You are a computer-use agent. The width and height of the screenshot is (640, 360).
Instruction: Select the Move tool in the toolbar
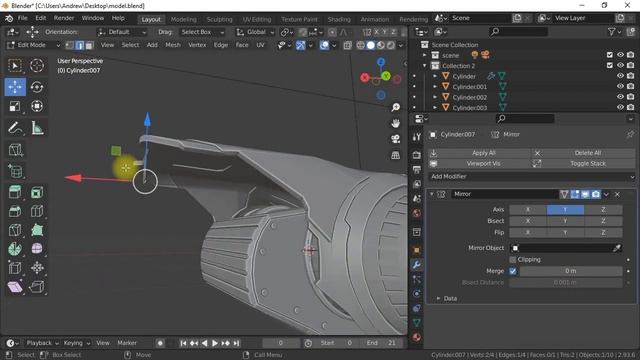click(x=15, y=87)
